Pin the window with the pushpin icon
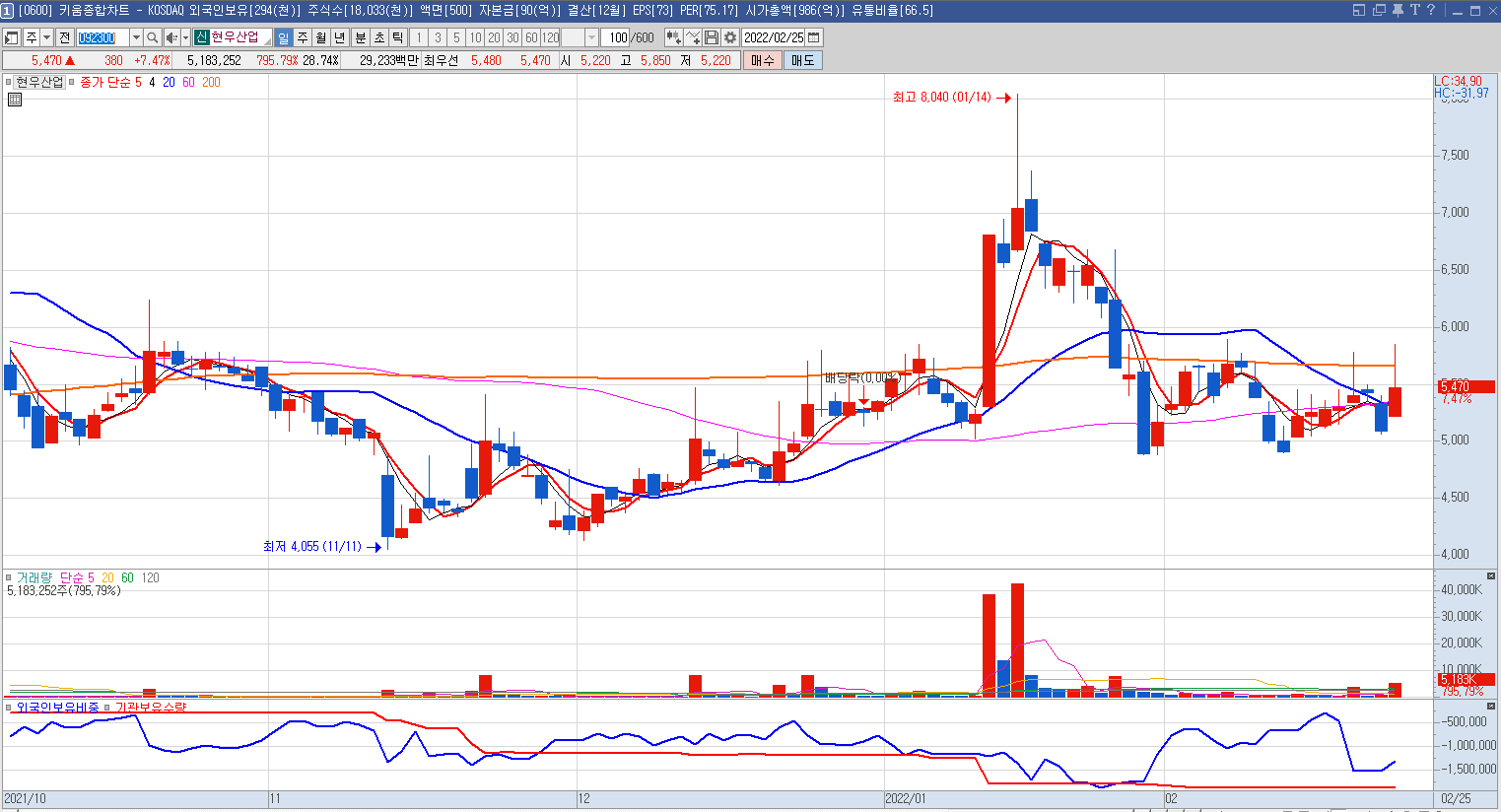The height and width of the screenshot is (812, 1501). pyautogui.click(x=1398, y=10)
